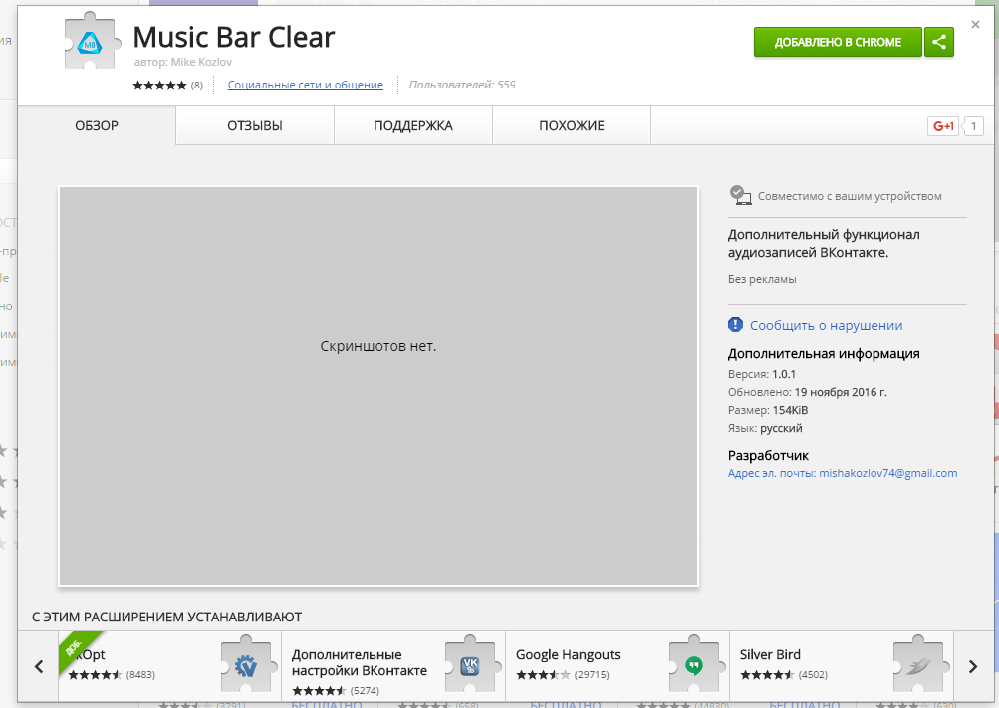Show next related extensions with right arrow
Screen dimensions: 999x708
pyautogui.click(x=972, y=666)
